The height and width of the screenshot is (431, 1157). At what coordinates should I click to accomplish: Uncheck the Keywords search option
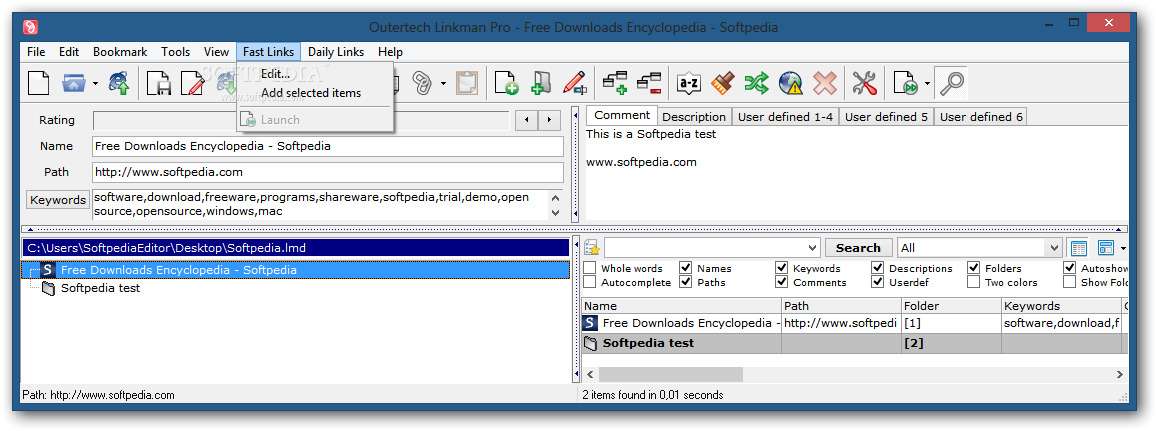(782, 269)
